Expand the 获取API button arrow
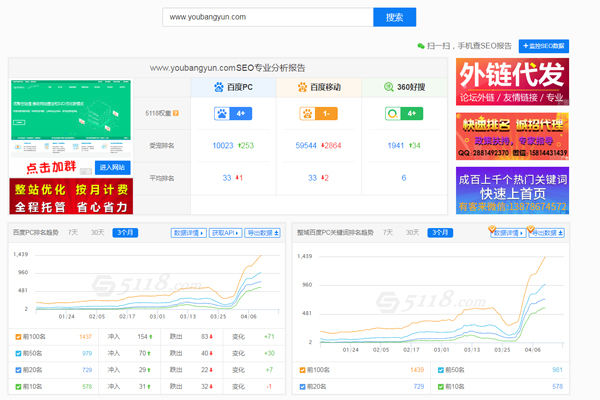This screenshot has height=400, width=600. pyautogui.click(x=223, y=233)
